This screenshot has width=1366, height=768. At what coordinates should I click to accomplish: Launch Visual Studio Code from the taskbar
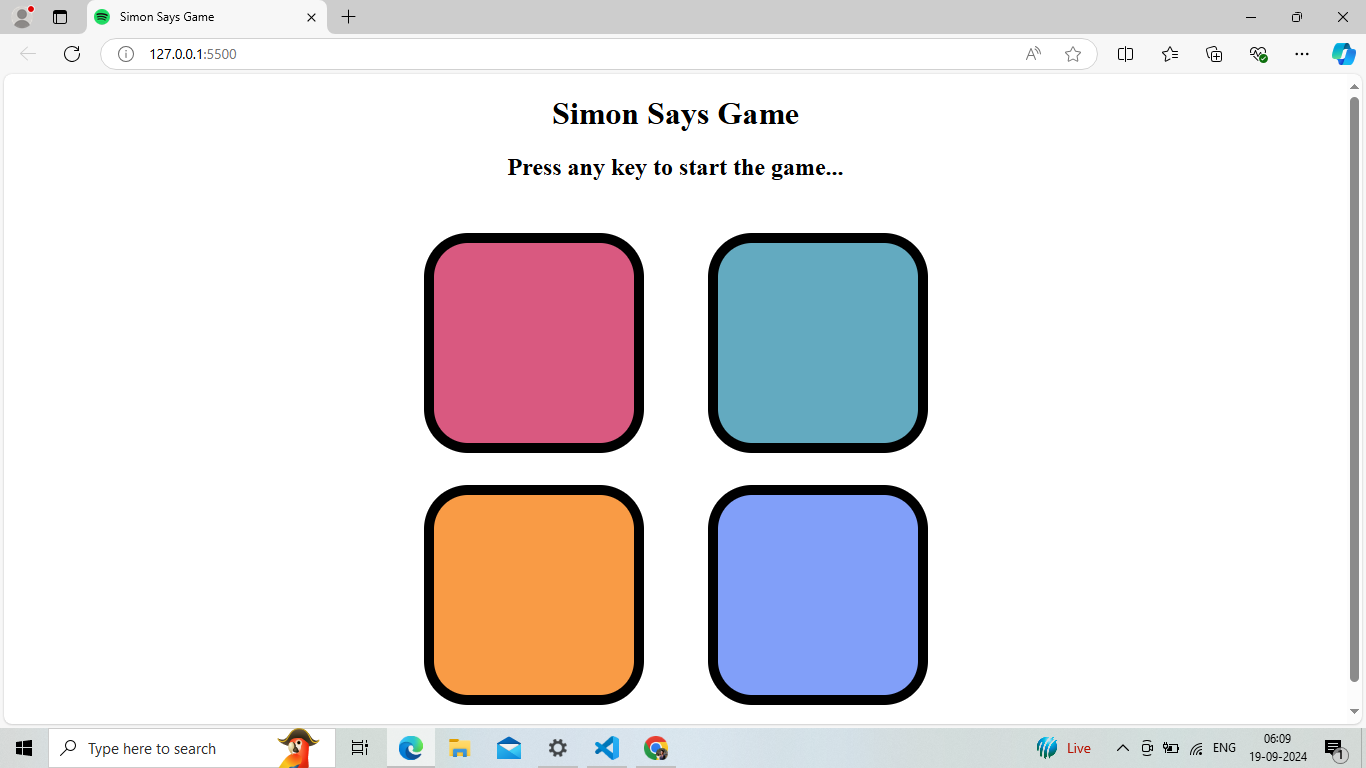click(x=606, y=747)
